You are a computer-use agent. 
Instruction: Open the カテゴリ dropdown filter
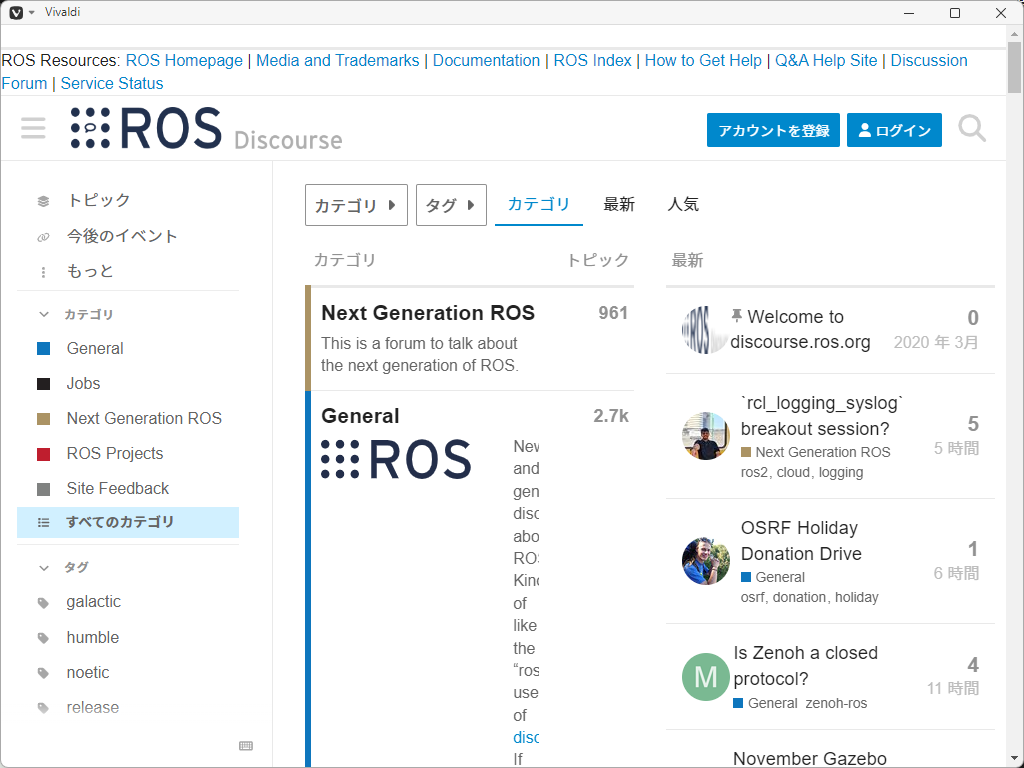(356, 205)
